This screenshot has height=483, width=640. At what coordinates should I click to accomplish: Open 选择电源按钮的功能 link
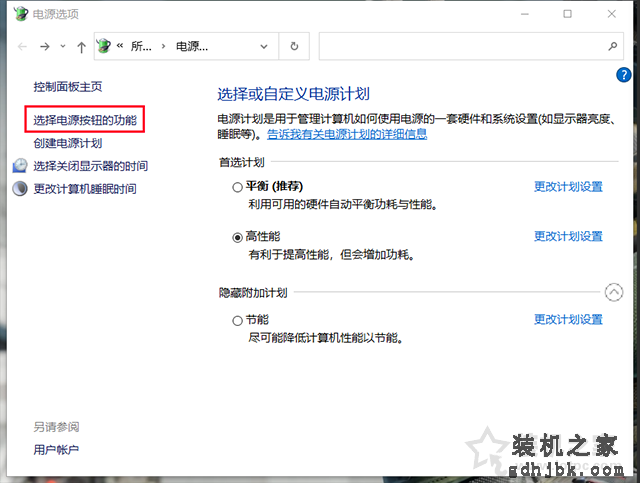tap(85, 120)
